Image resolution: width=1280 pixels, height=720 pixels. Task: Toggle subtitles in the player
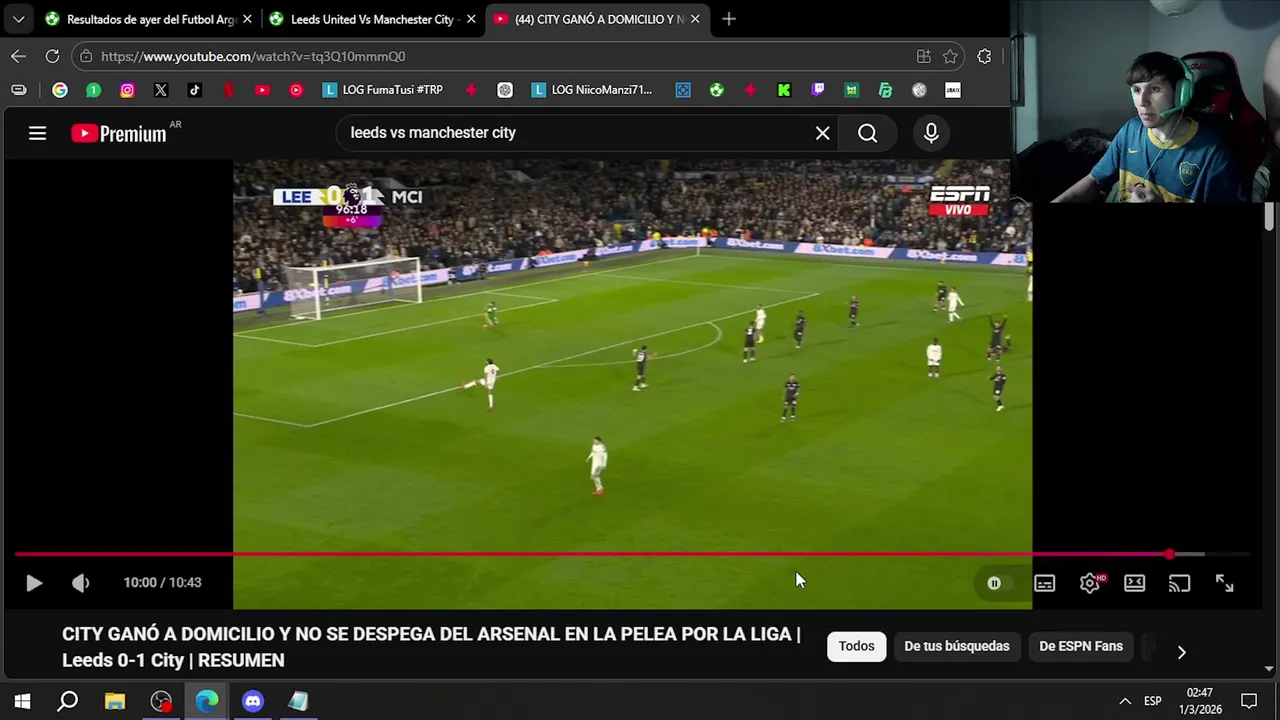(1044, 583)
